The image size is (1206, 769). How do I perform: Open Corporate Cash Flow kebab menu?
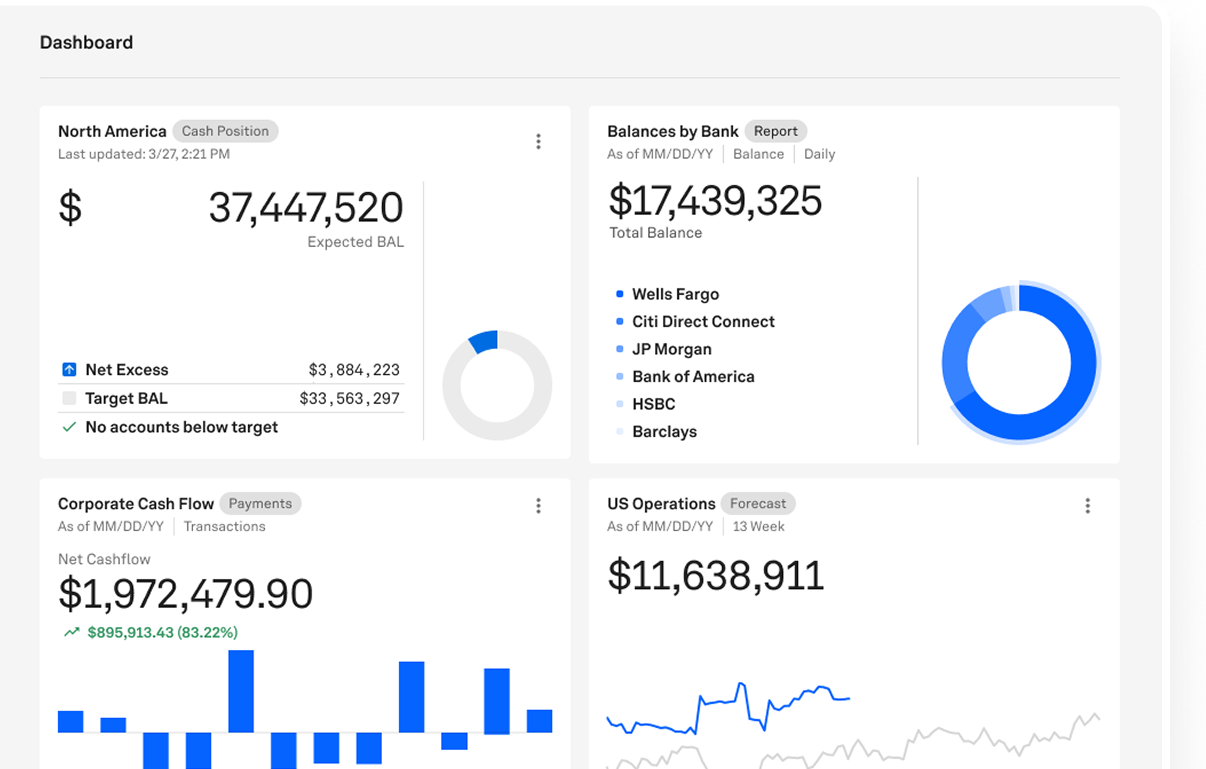coord(538,506)
